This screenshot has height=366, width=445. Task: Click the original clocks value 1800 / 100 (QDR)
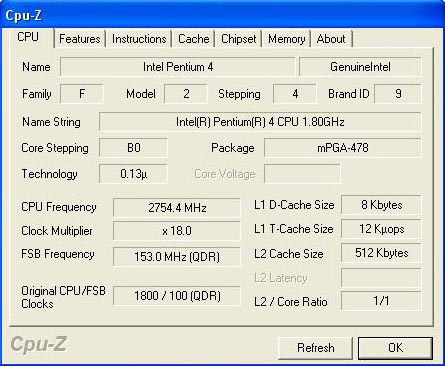coord(177,296)
